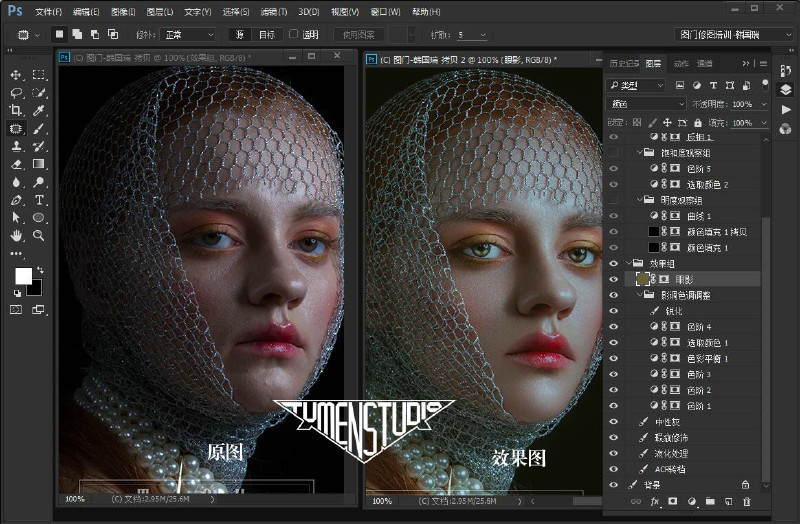This screenshot has height=524, width=800.
Task: Create a new layer via bottom icon
Action: pyautogui.click(x=729, y=502)
